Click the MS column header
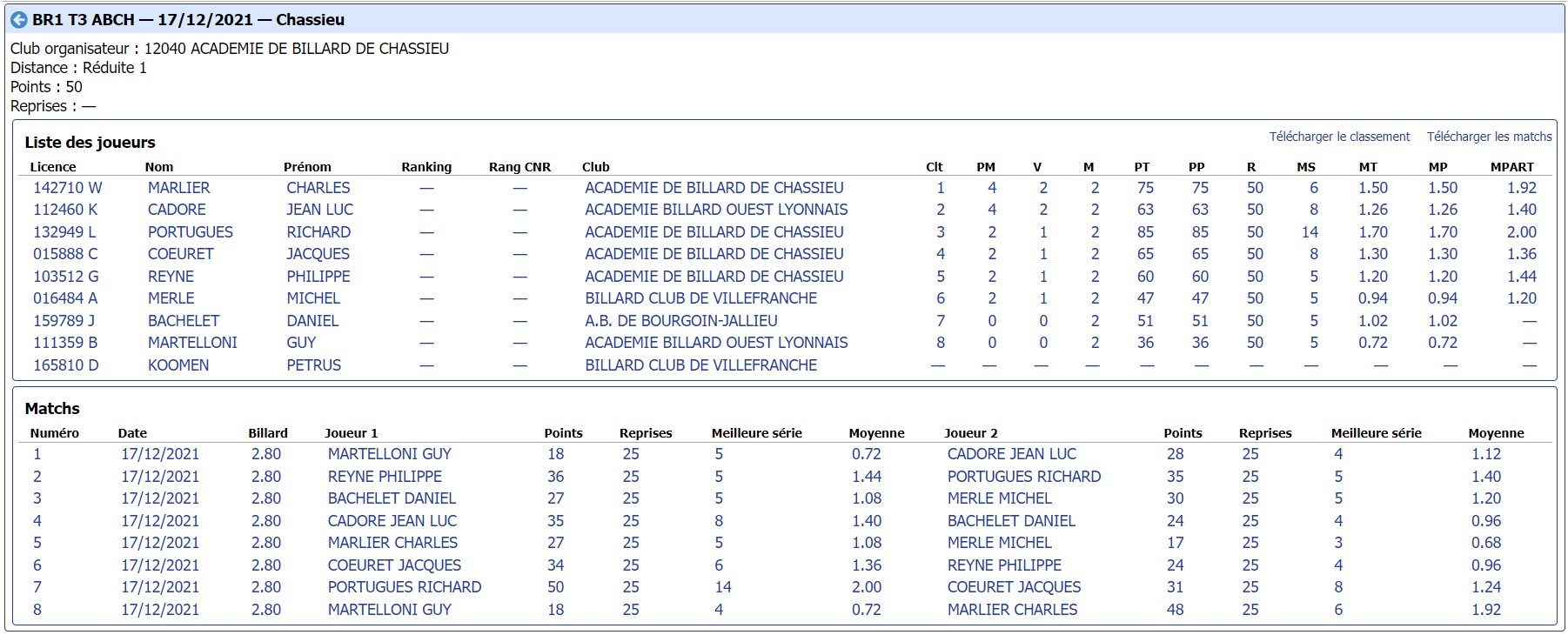Image resolution: width=1568 pixels, height=635 pixels. click(1306, 167)
